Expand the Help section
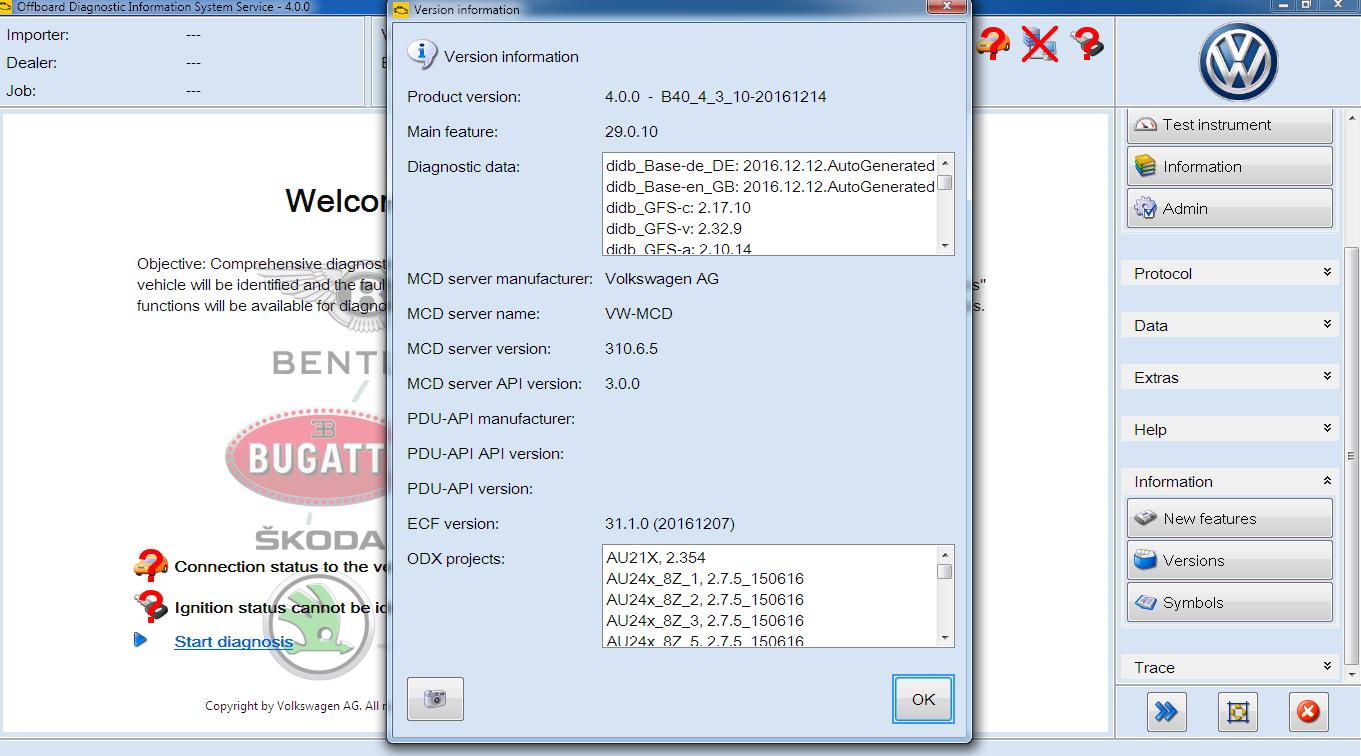Screen dimensions: 1361x756 (x=1230, y=429)
